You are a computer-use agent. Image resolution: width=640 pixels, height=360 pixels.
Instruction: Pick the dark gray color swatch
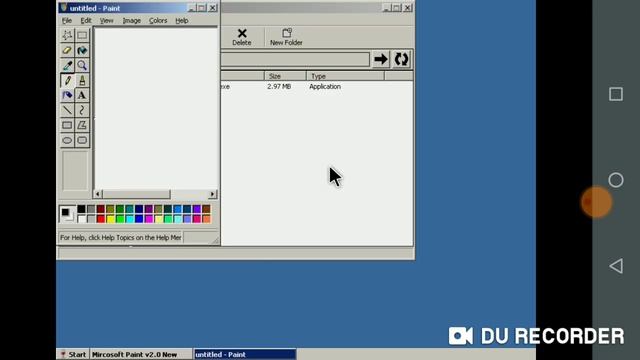click(91, 209)
